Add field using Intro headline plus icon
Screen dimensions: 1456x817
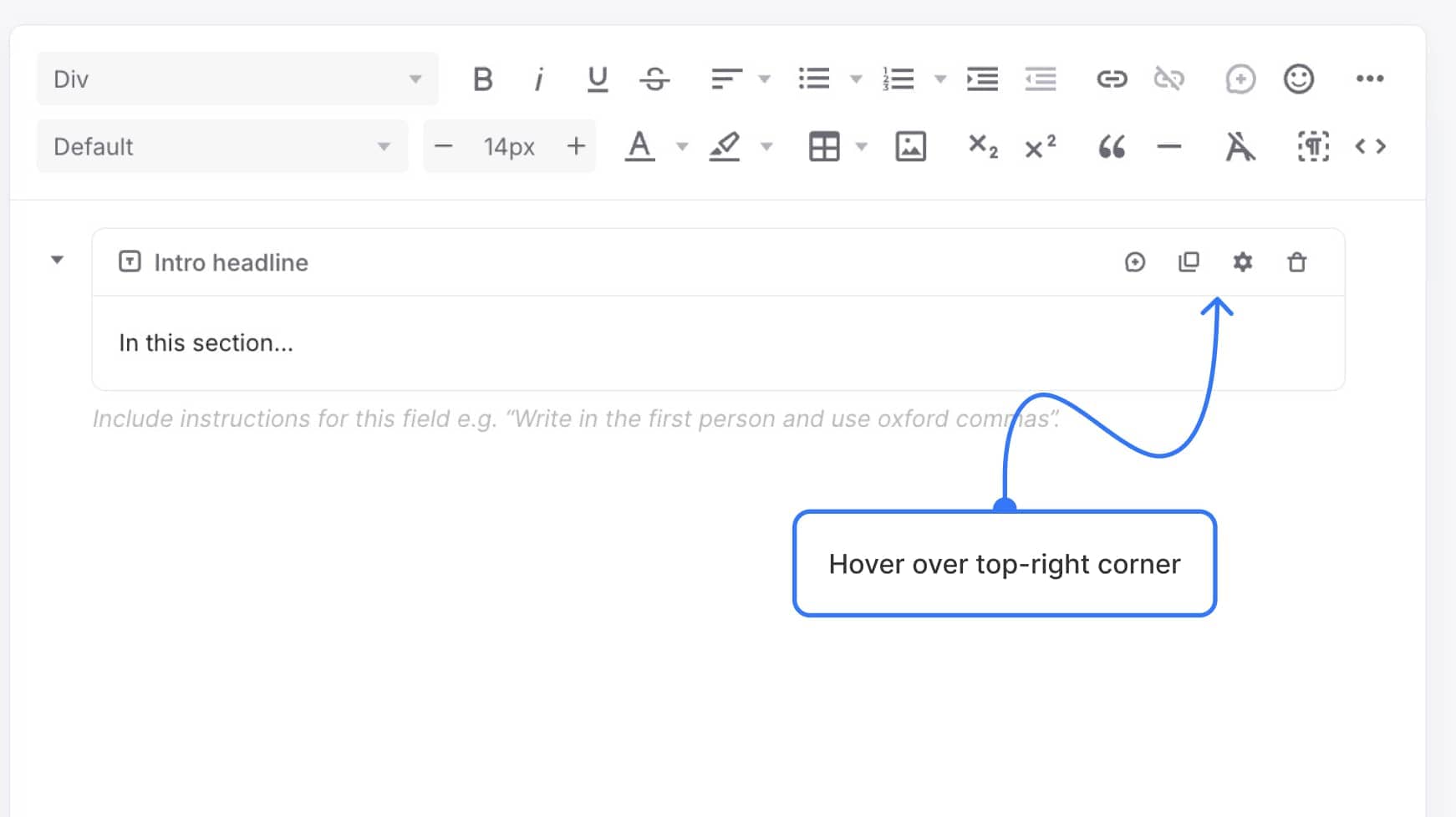tap(1135, 262)
